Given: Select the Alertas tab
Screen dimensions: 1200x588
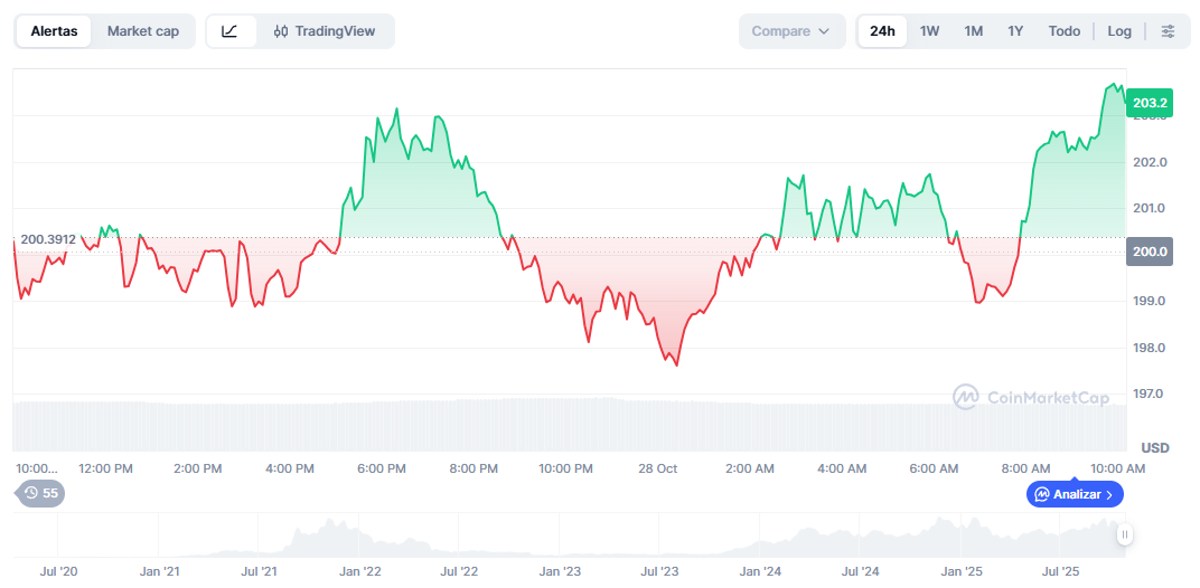Looking at the screenshot, I should (54, 31).
